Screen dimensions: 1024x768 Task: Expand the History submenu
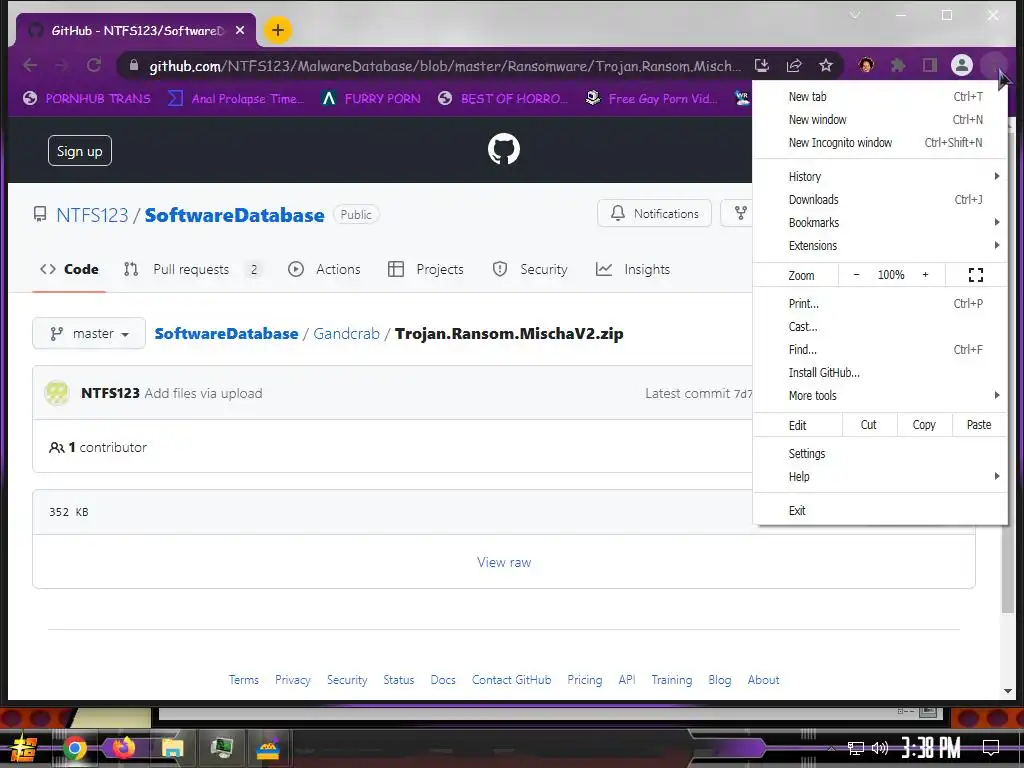880,176
